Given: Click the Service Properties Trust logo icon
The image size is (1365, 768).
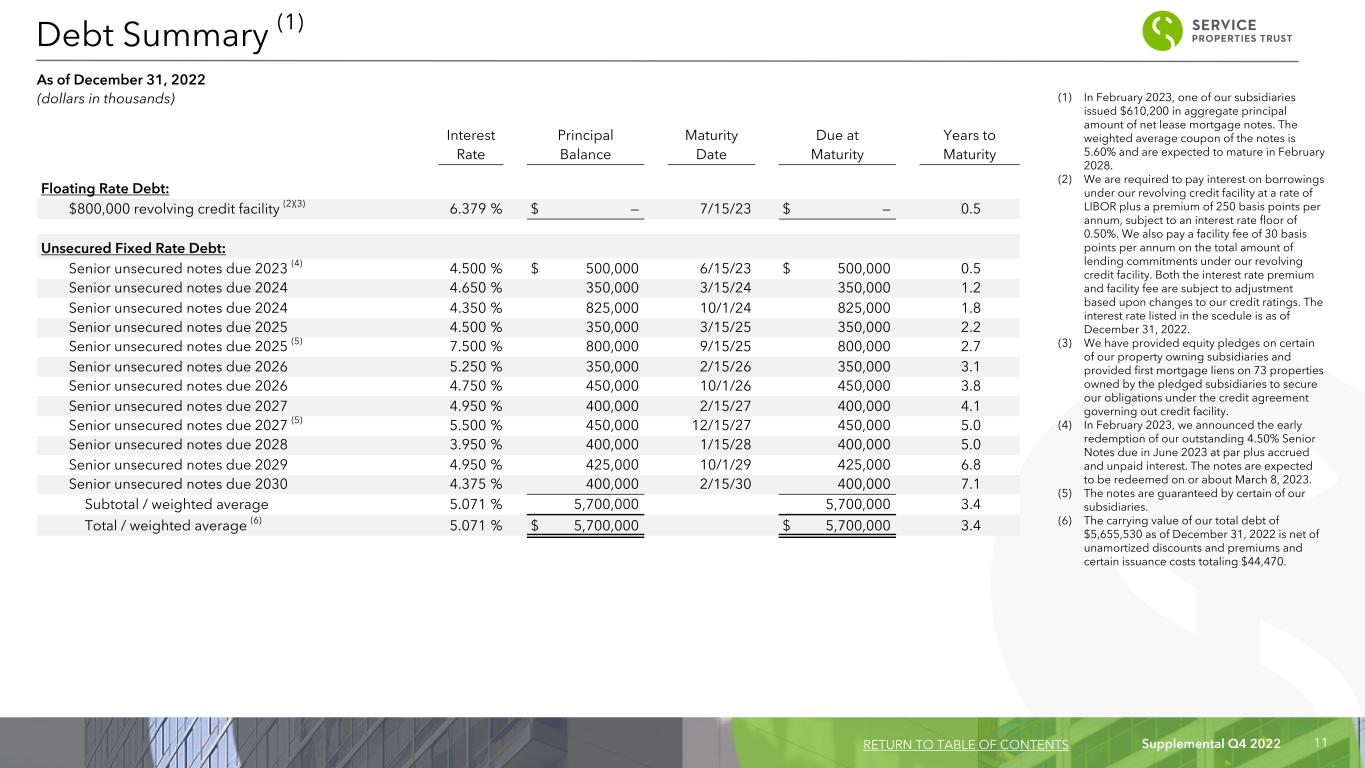Looking at the screenshot, I should tap(1163, 31).
